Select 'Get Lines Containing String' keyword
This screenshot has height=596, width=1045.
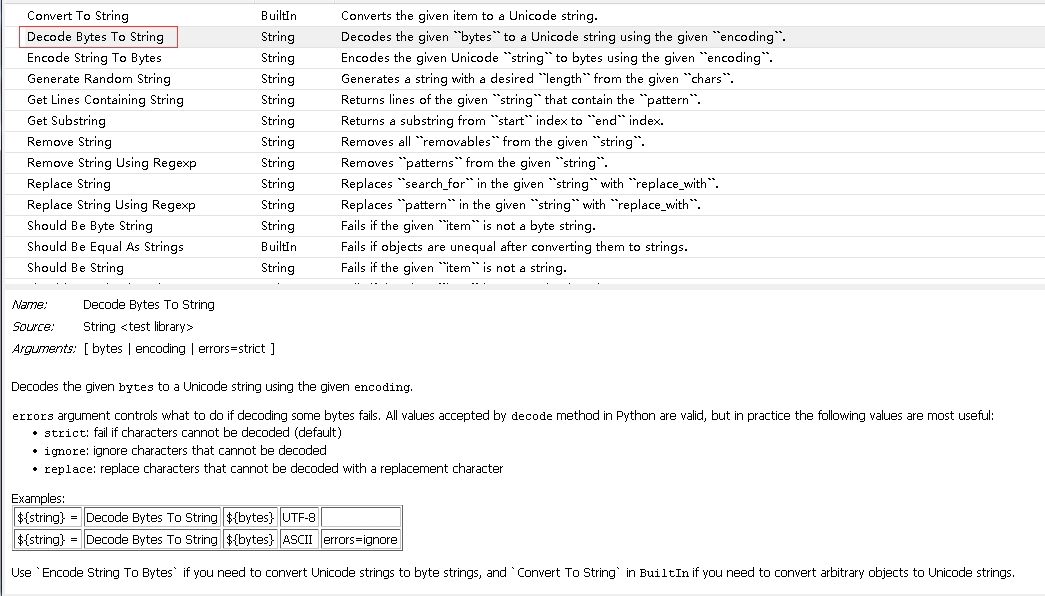point(105,100)
